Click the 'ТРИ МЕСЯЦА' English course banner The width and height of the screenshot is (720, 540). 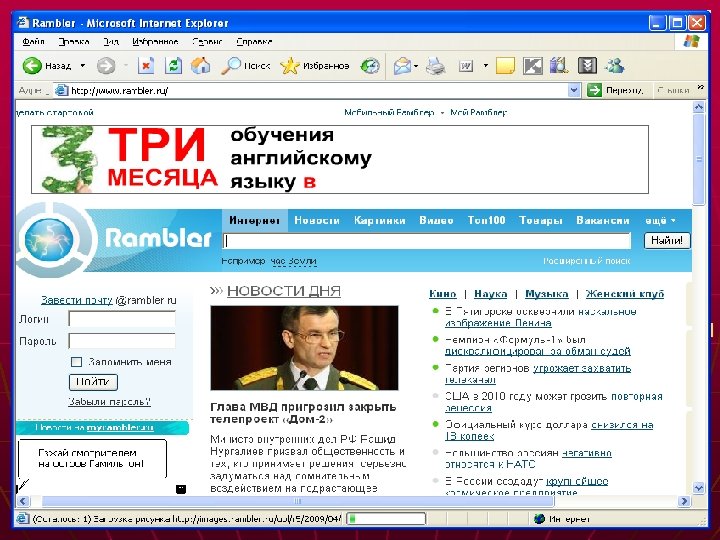pos(340,159)
